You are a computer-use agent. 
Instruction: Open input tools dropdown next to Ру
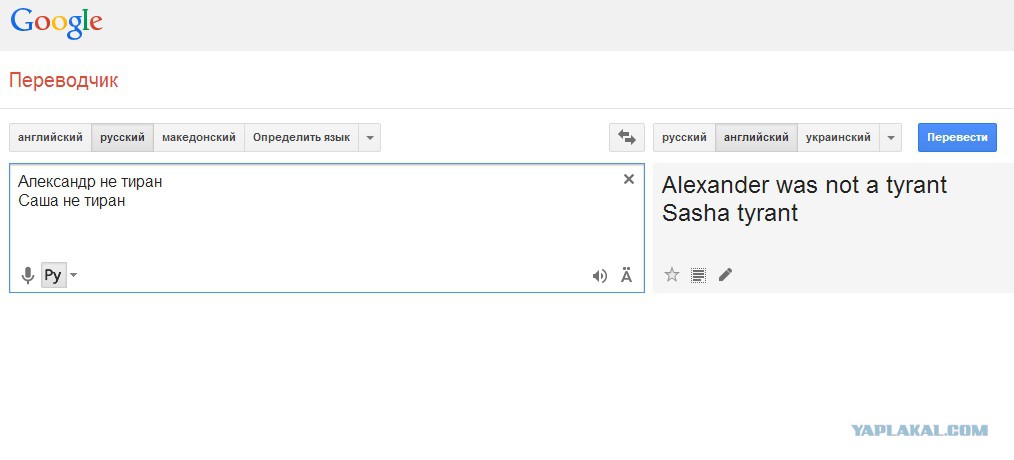point(74,276)
